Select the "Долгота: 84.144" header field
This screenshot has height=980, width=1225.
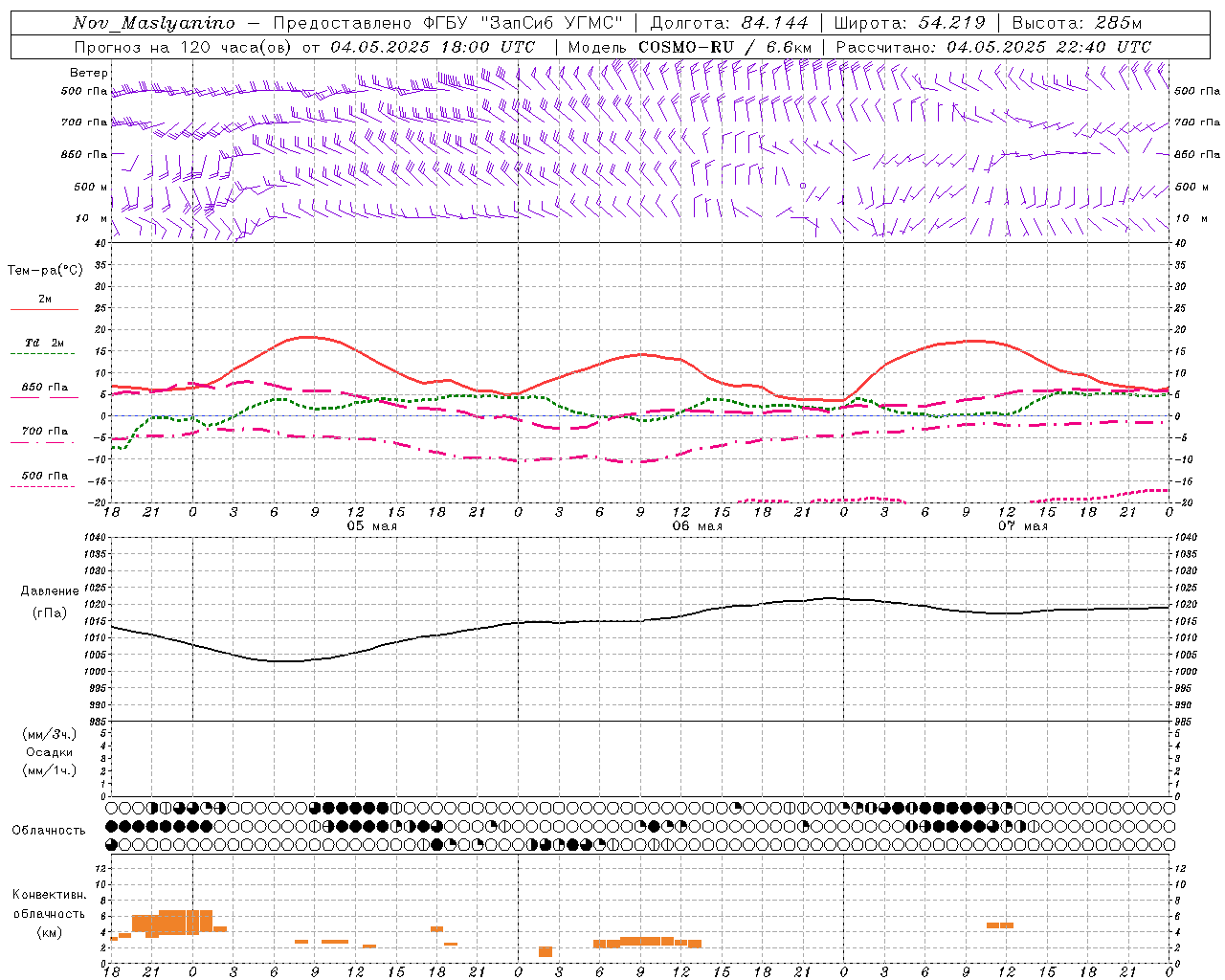click(x=729, y=23)
